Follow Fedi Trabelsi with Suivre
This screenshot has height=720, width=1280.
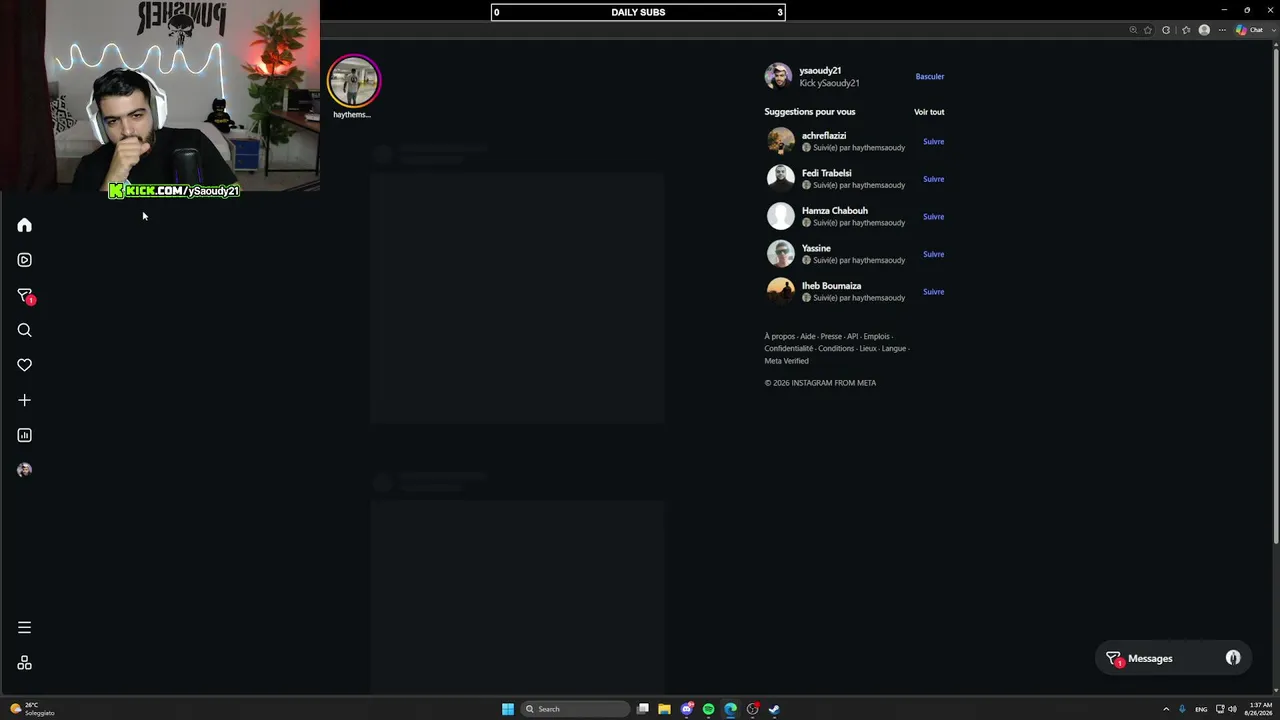point(933,179)
